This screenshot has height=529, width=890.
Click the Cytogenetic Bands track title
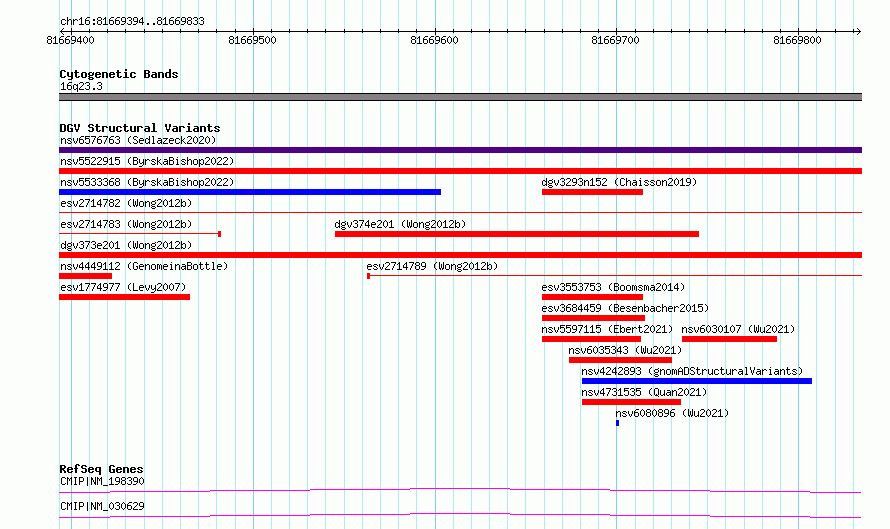pos(119,74)
